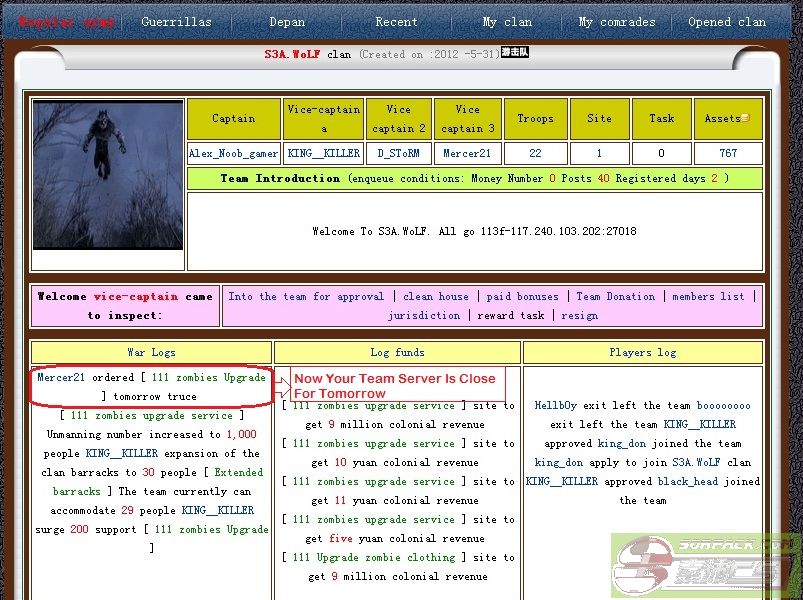Open the Guerrillas navigation tab
The image size is (803, 600).
pos(175,22)
